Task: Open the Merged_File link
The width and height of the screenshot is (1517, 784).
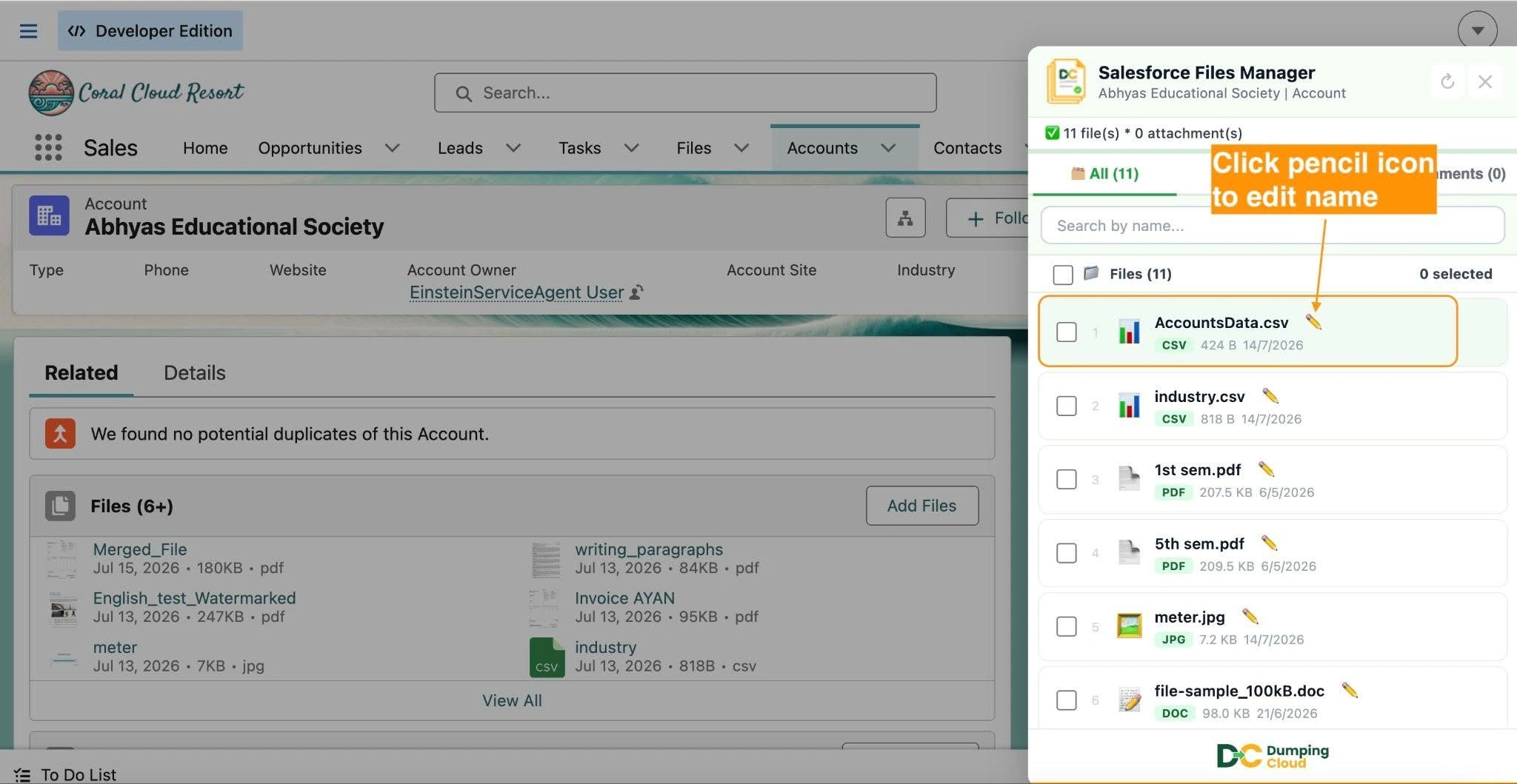Action: click(x=140, y=549)
